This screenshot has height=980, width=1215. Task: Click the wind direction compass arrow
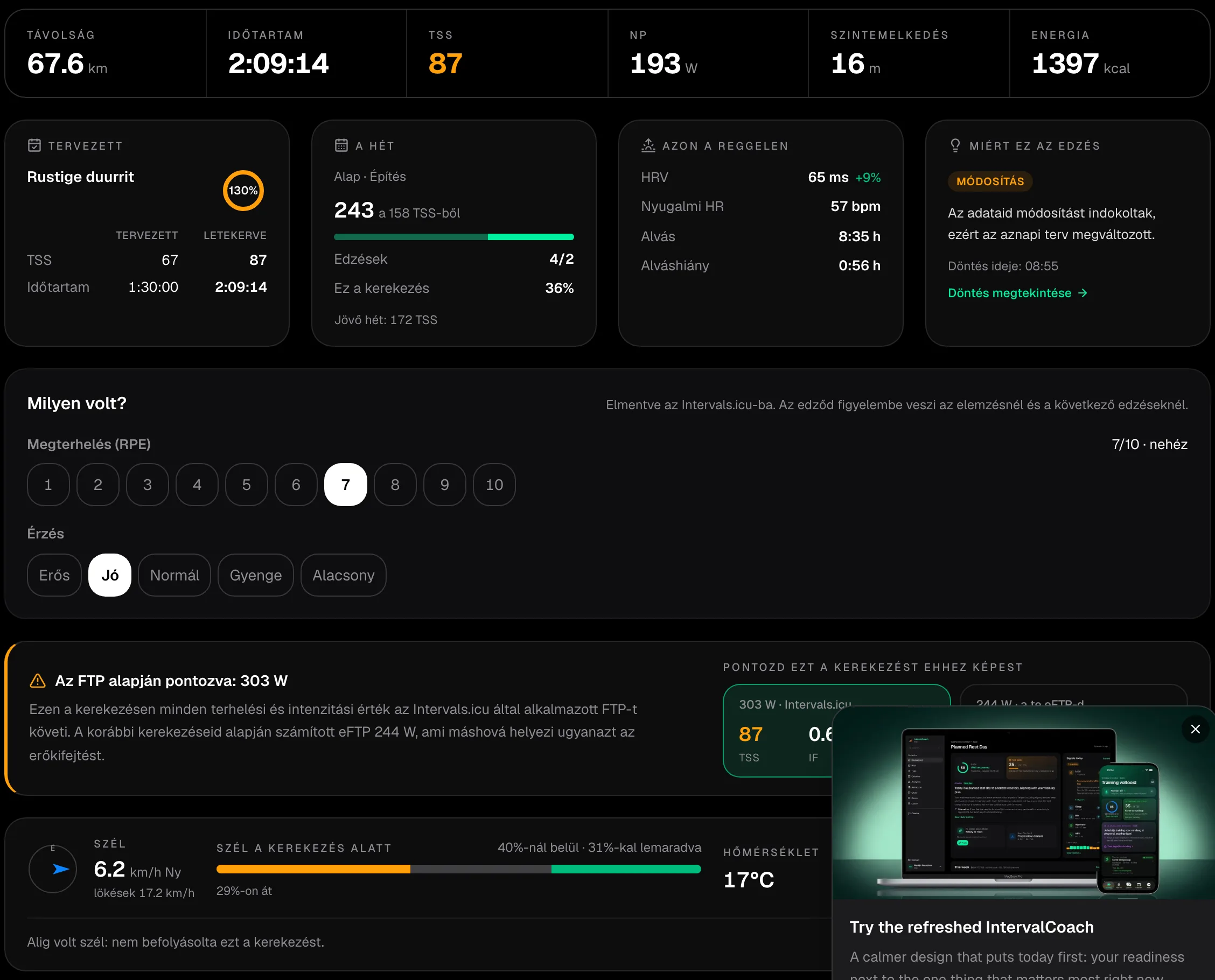click(60, 869)
